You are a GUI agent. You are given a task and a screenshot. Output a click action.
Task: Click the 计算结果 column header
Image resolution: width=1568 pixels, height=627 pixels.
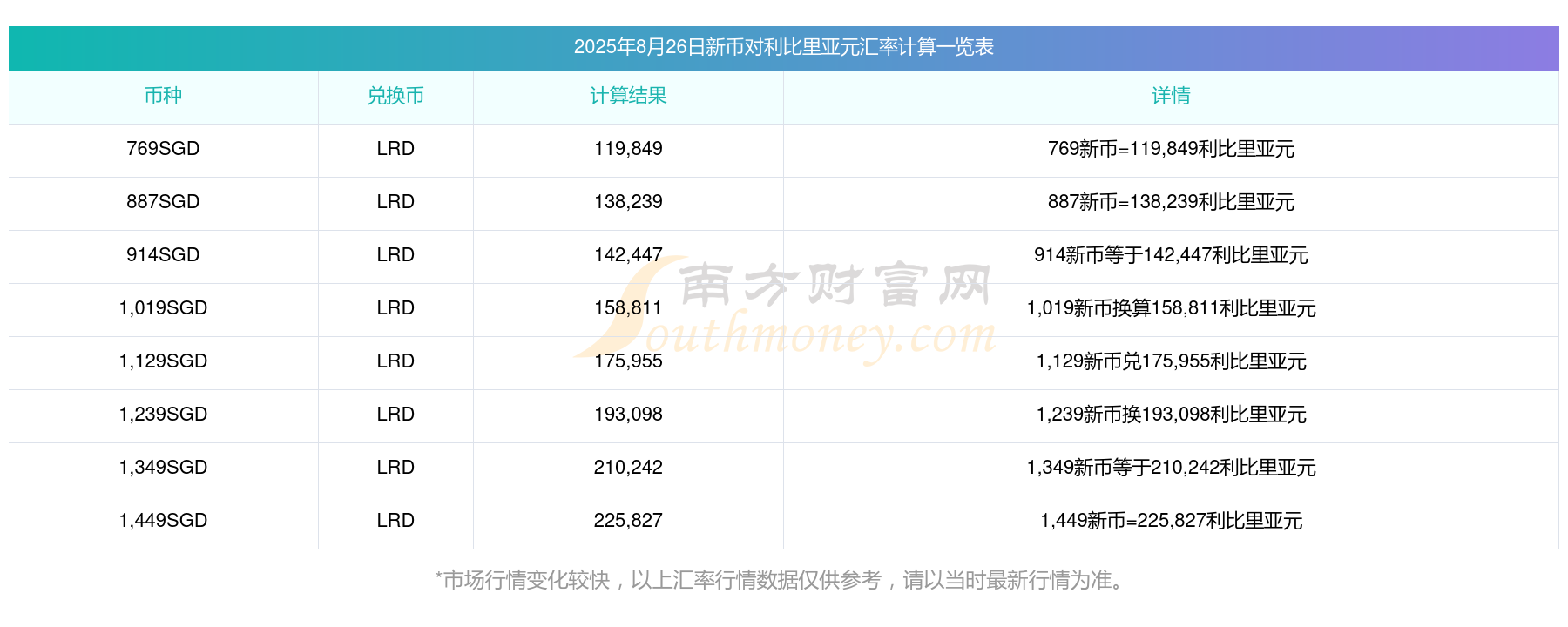point(628,96)
